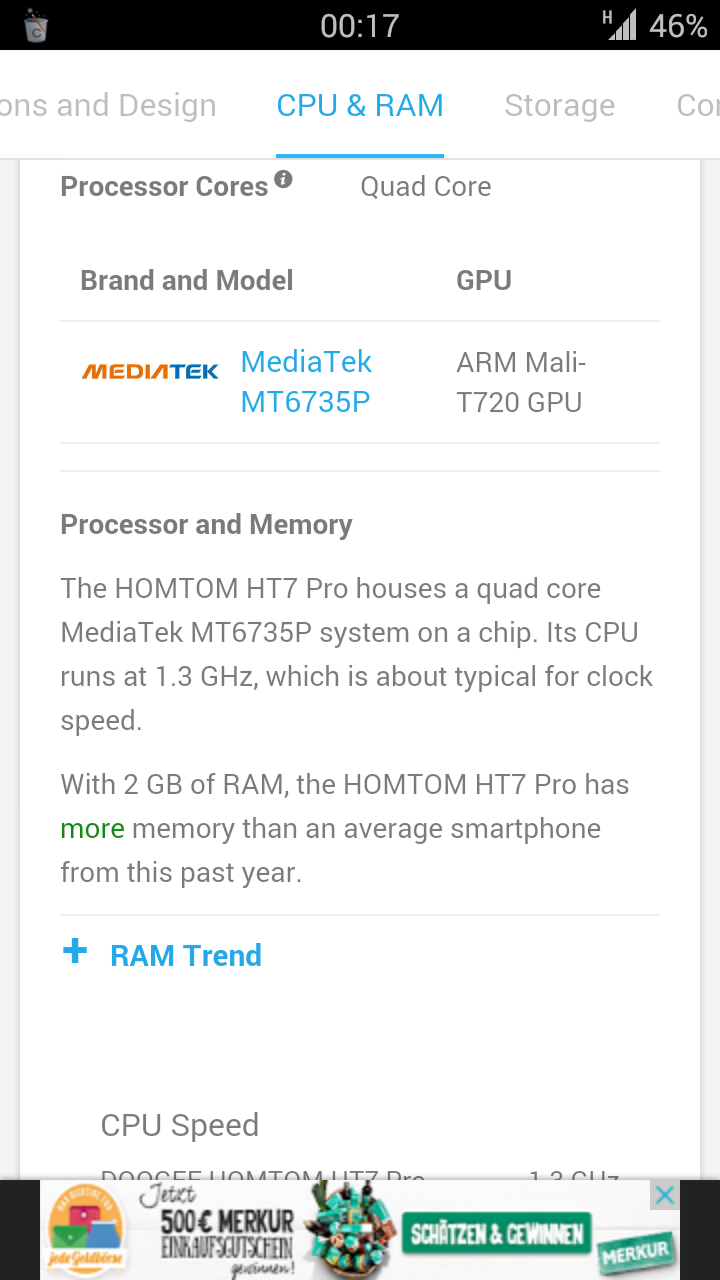This screenshot has width=720, height=1280.
Task: Switch to the Storage tab
Action: click(x=559, y=106)
